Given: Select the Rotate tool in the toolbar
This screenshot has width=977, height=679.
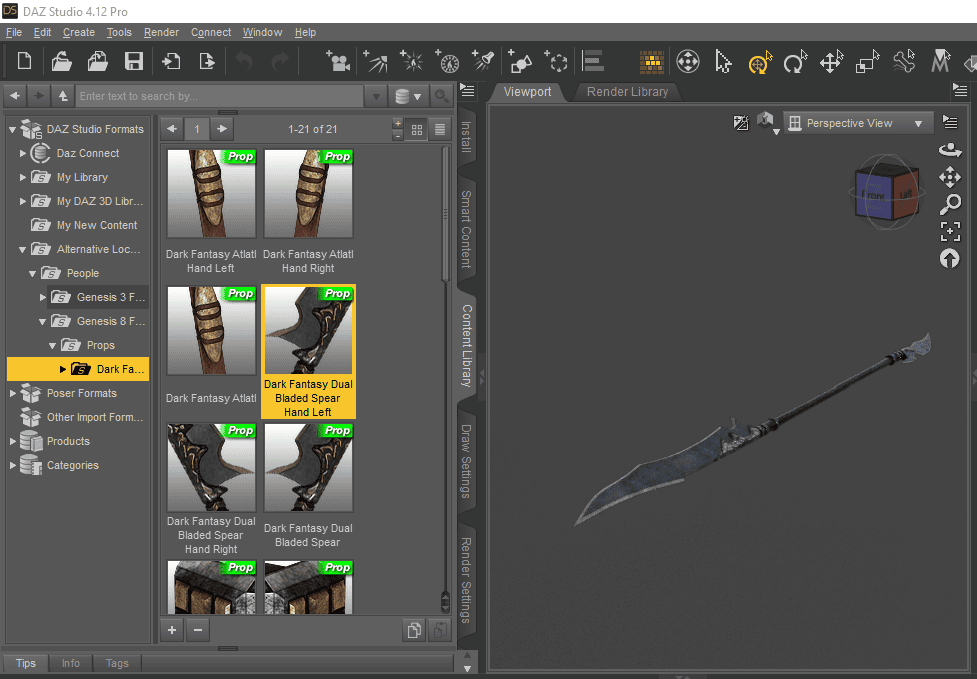Looking at the screenshot, I should point(794,61).
